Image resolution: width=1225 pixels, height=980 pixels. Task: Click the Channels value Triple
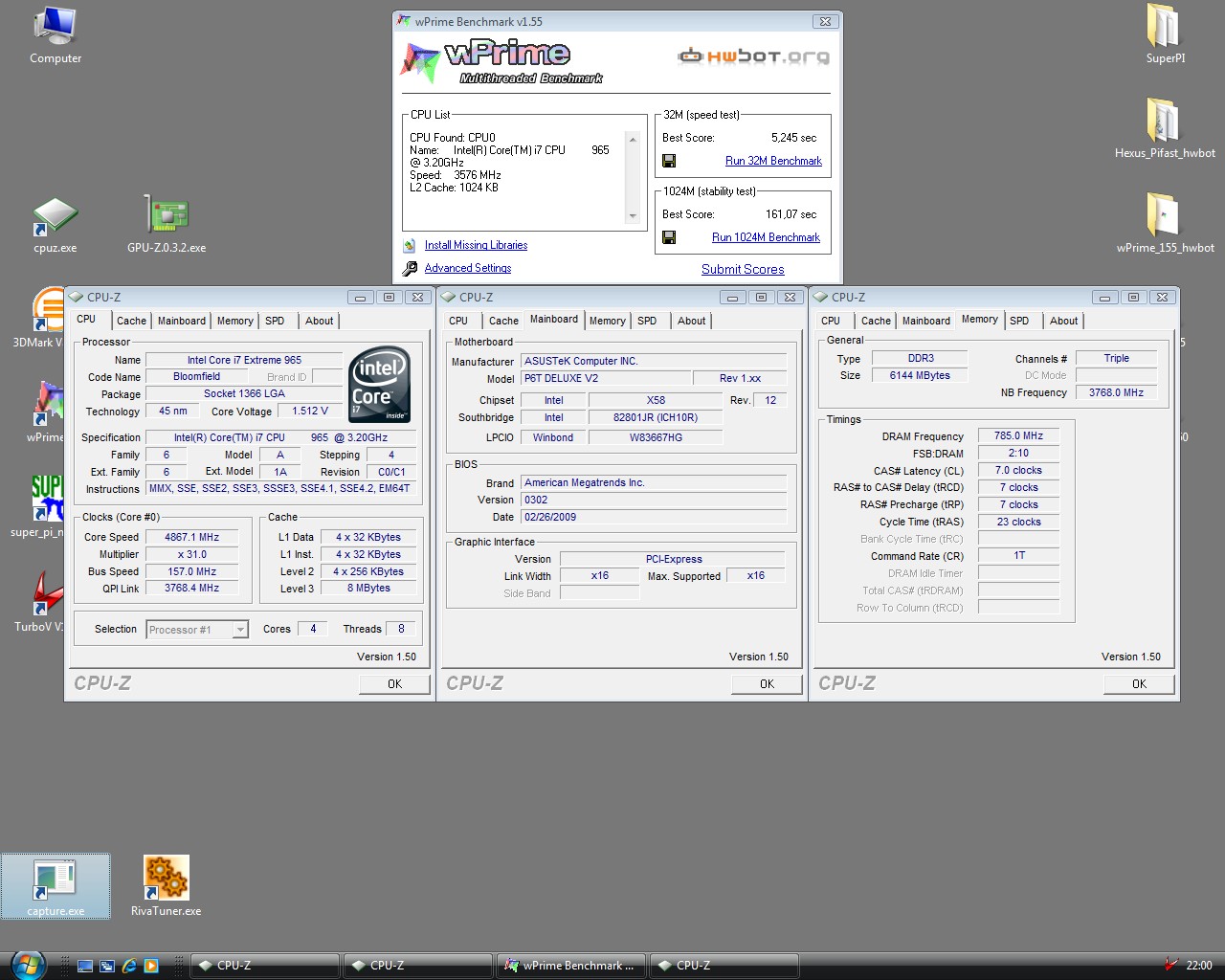1116,359
